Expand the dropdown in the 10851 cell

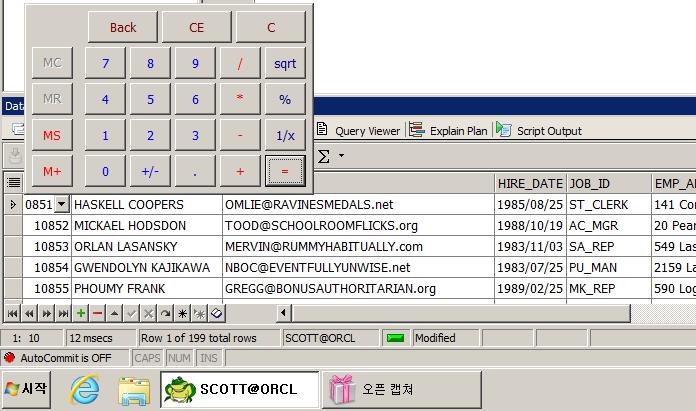click(x=61, y=204)
